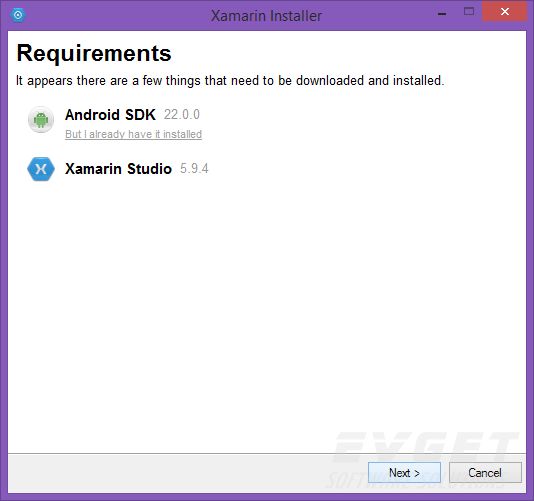Maximize the Xamarin Installer window
The height and width of the screenshot is (501, 534).
click(469, 12)
